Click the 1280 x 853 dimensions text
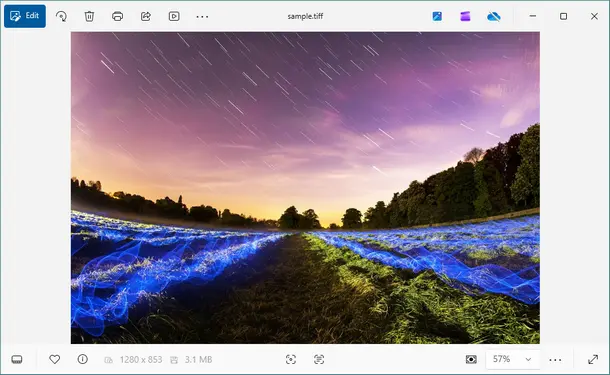The image size is (610, 375). pos(141,359)
